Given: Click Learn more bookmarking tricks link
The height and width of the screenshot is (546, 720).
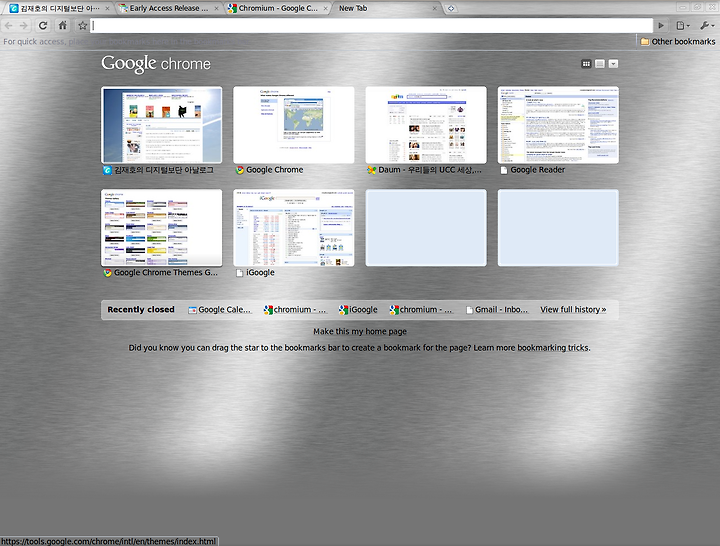Looking at the screenshot, I should 532,348.
